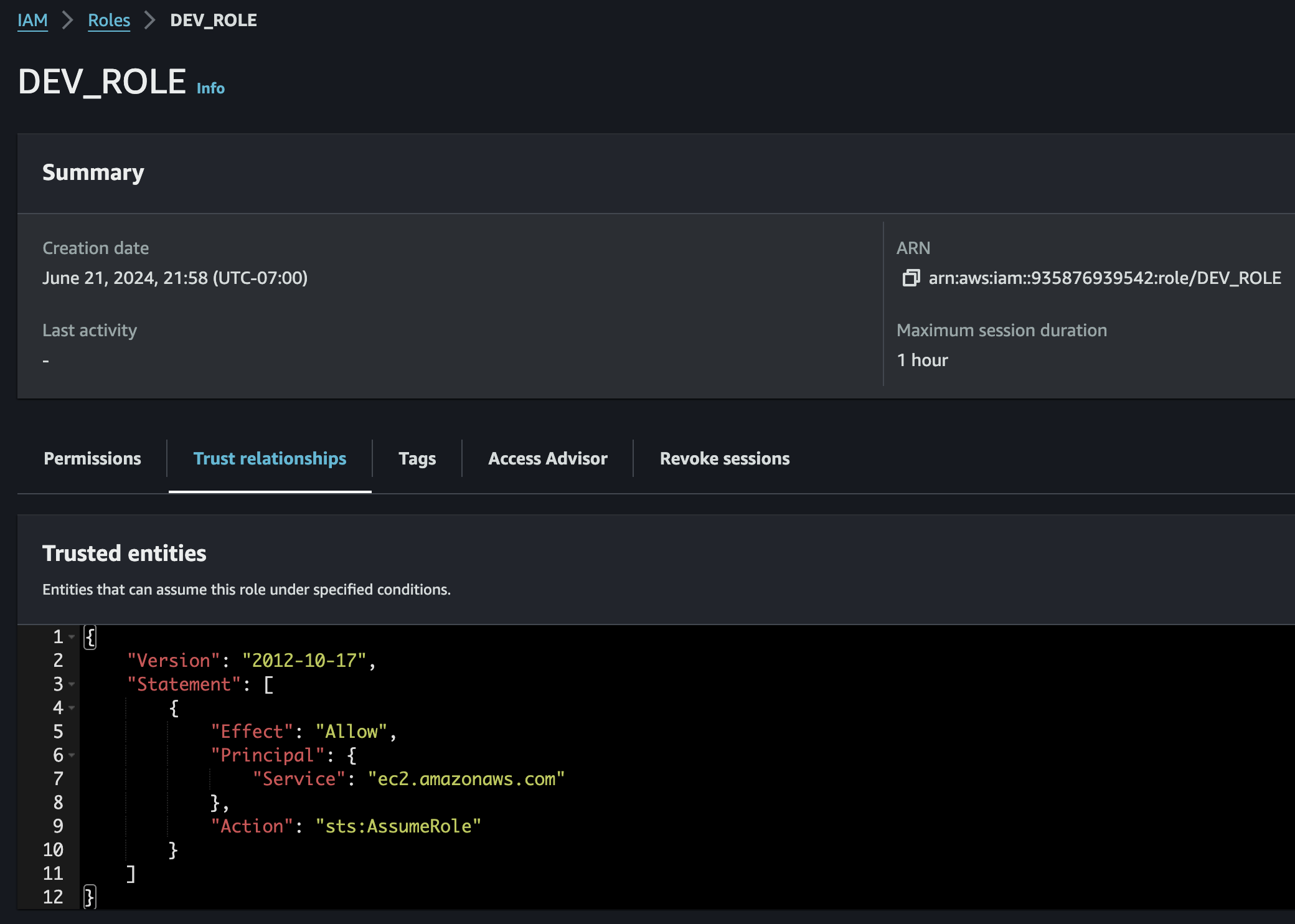This screenshot has height=924, width=1295.
Task: Open the Roles breadcrumb link
Action: [x=109, y=20]
